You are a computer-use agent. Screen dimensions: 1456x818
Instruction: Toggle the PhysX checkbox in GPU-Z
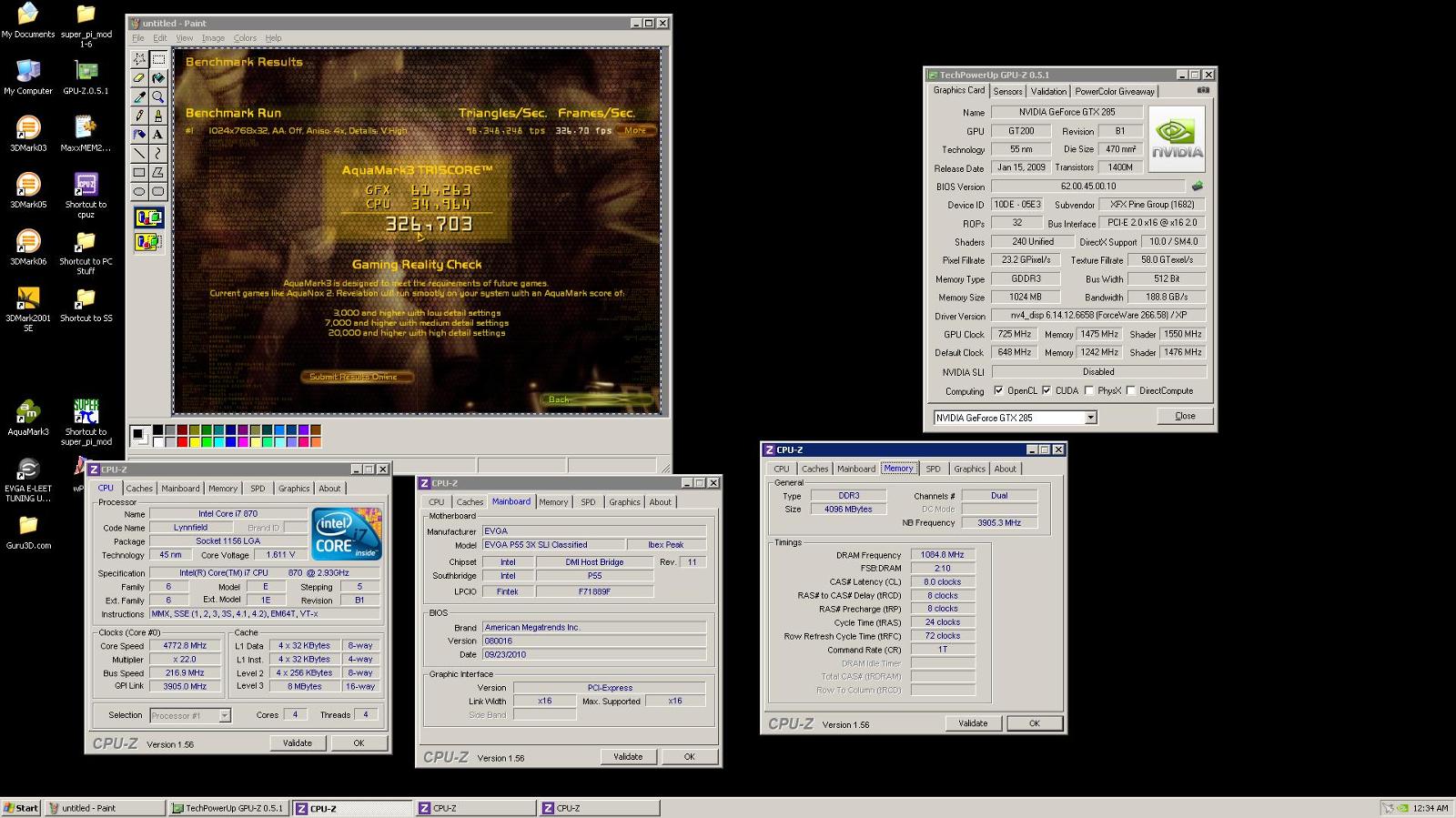[1088, 390]
